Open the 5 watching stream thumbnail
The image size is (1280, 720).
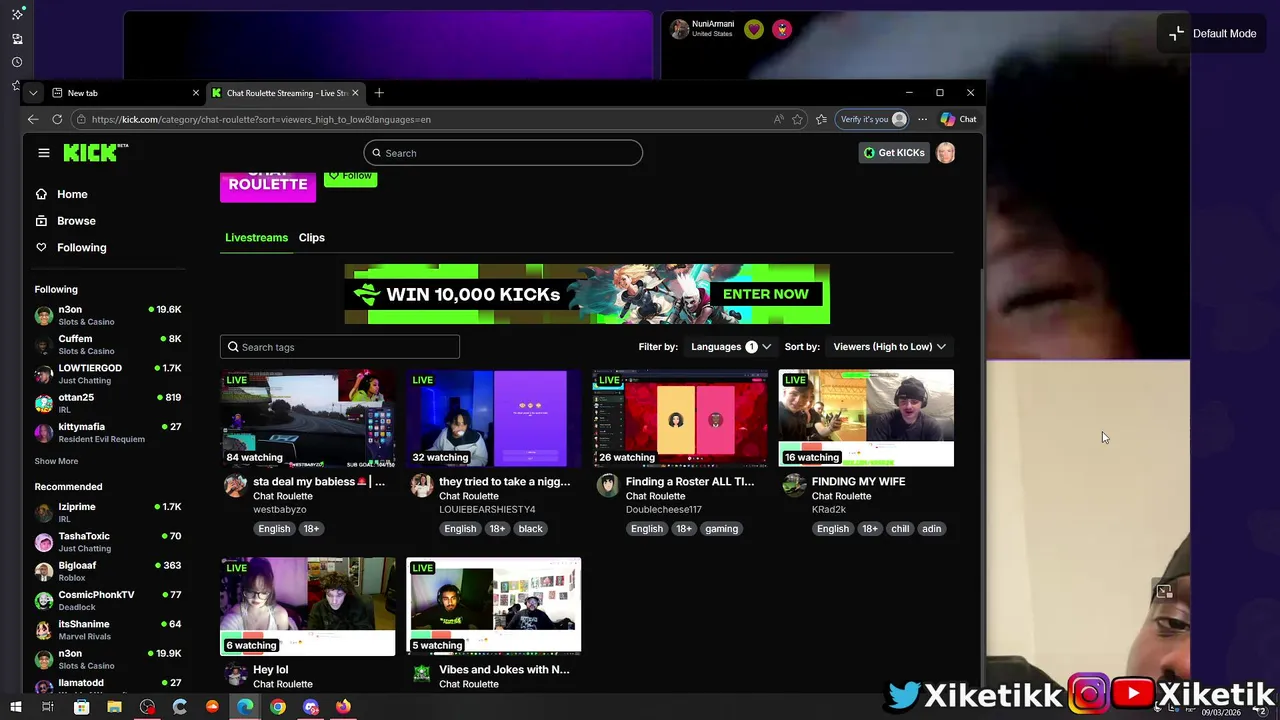pyautogui.click(x=494, y=606)
